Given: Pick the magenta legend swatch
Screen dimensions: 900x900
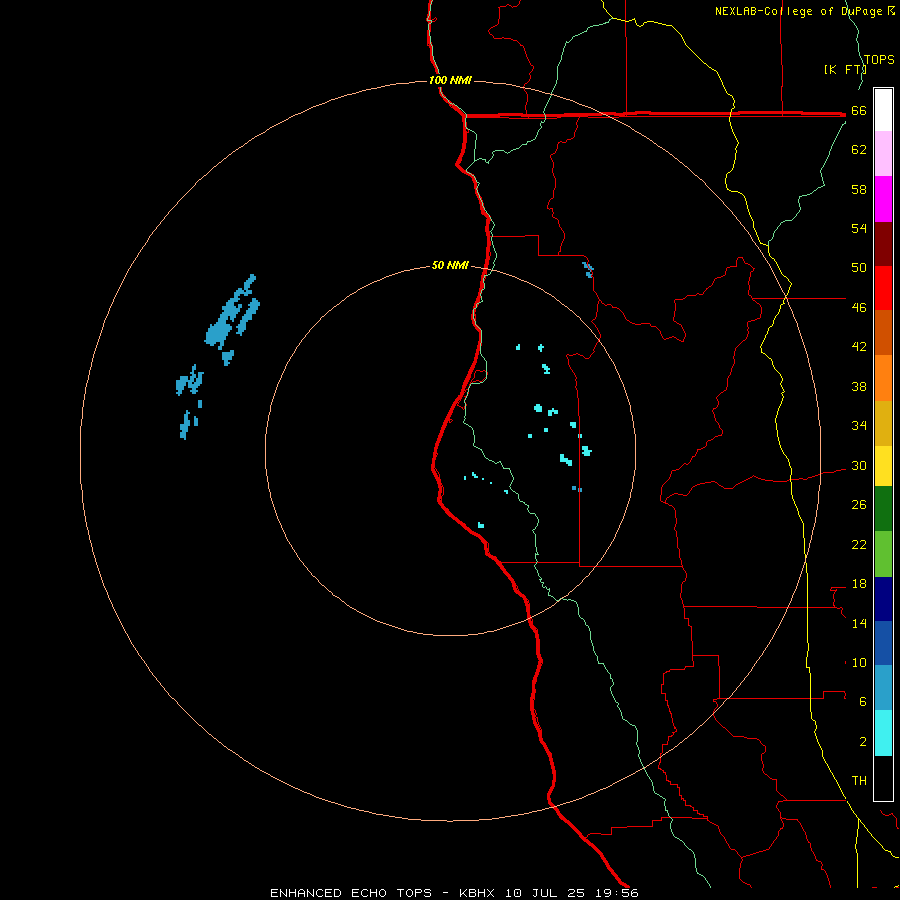Looking at the screenshot, I should (883, 199).
